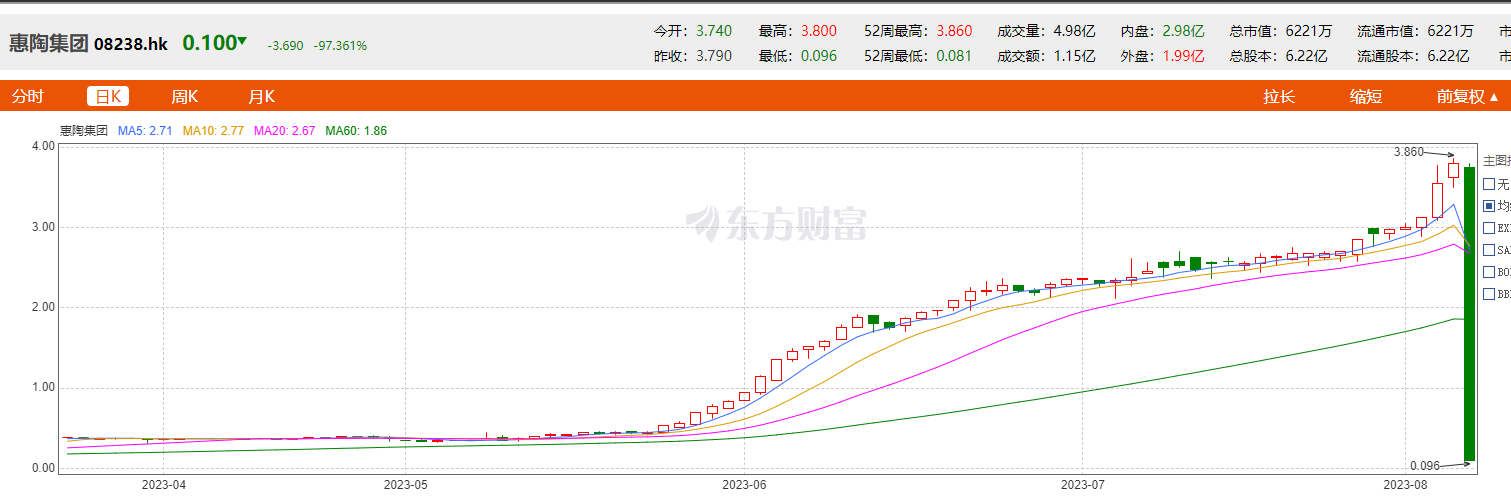The image size is (1511, 496).
Task: Click the 3.860 high annotation on chart
Action: pyautogui.click(x=1408, y=152)
